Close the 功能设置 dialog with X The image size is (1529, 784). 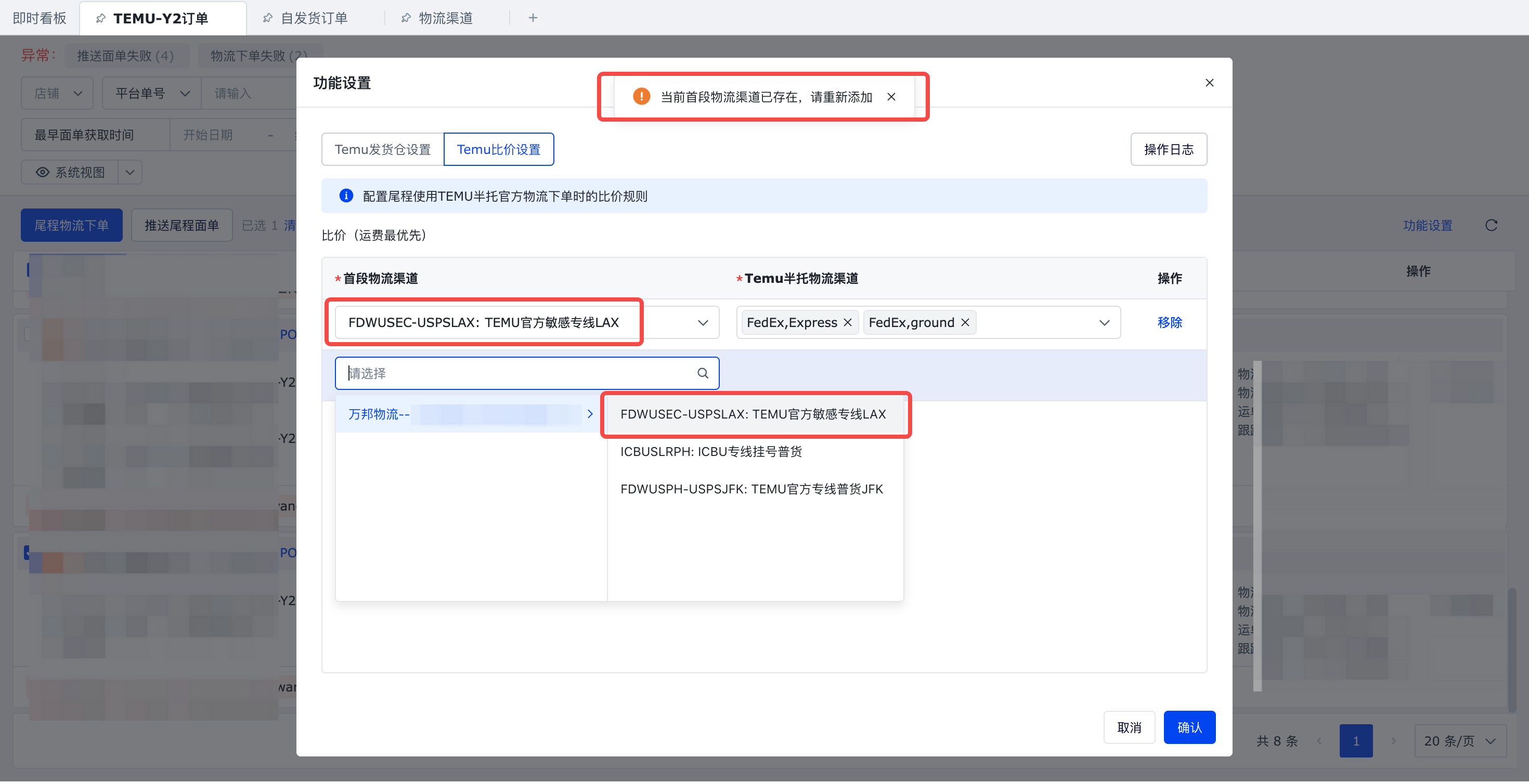click(1209, 83)
